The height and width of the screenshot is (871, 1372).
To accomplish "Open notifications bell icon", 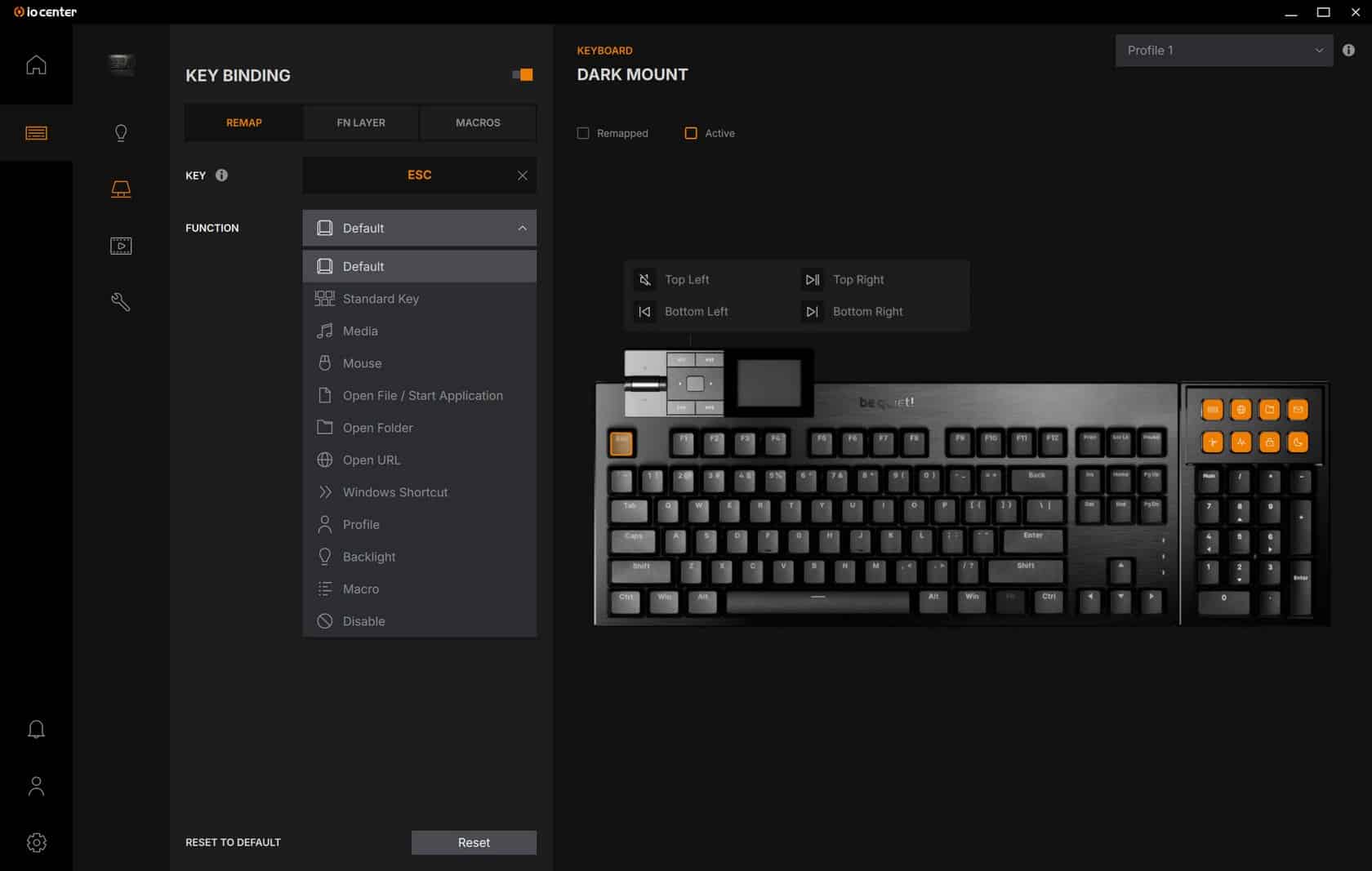I will (x=36, y=729).
